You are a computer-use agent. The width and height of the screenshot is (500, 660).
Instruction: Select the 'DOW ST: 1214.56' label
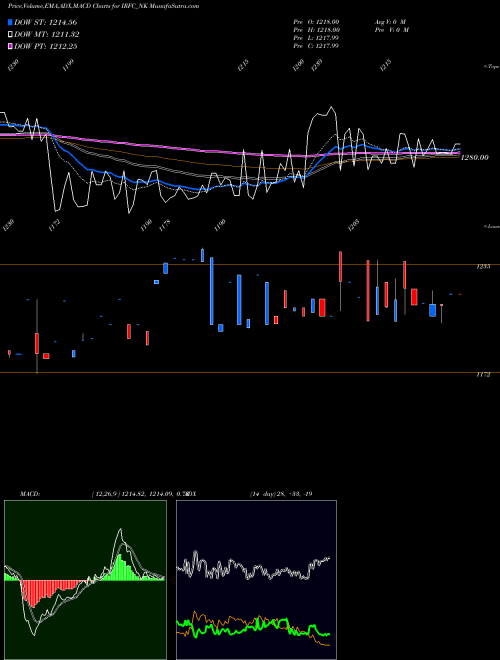point(45,22)
